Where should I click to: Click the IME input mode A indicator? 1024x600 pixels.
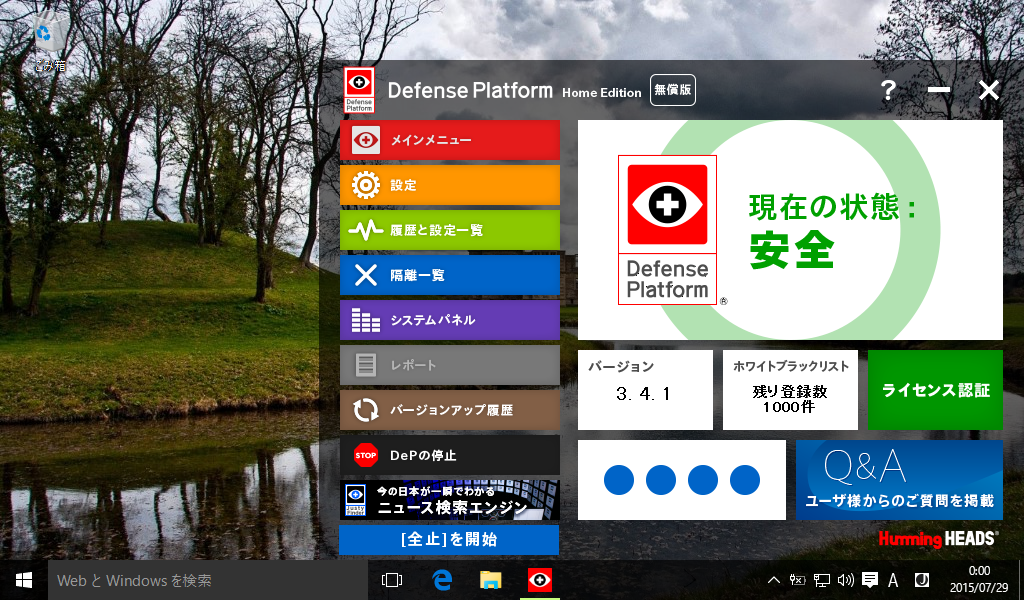pyautogui.click(x=893, y=580)
